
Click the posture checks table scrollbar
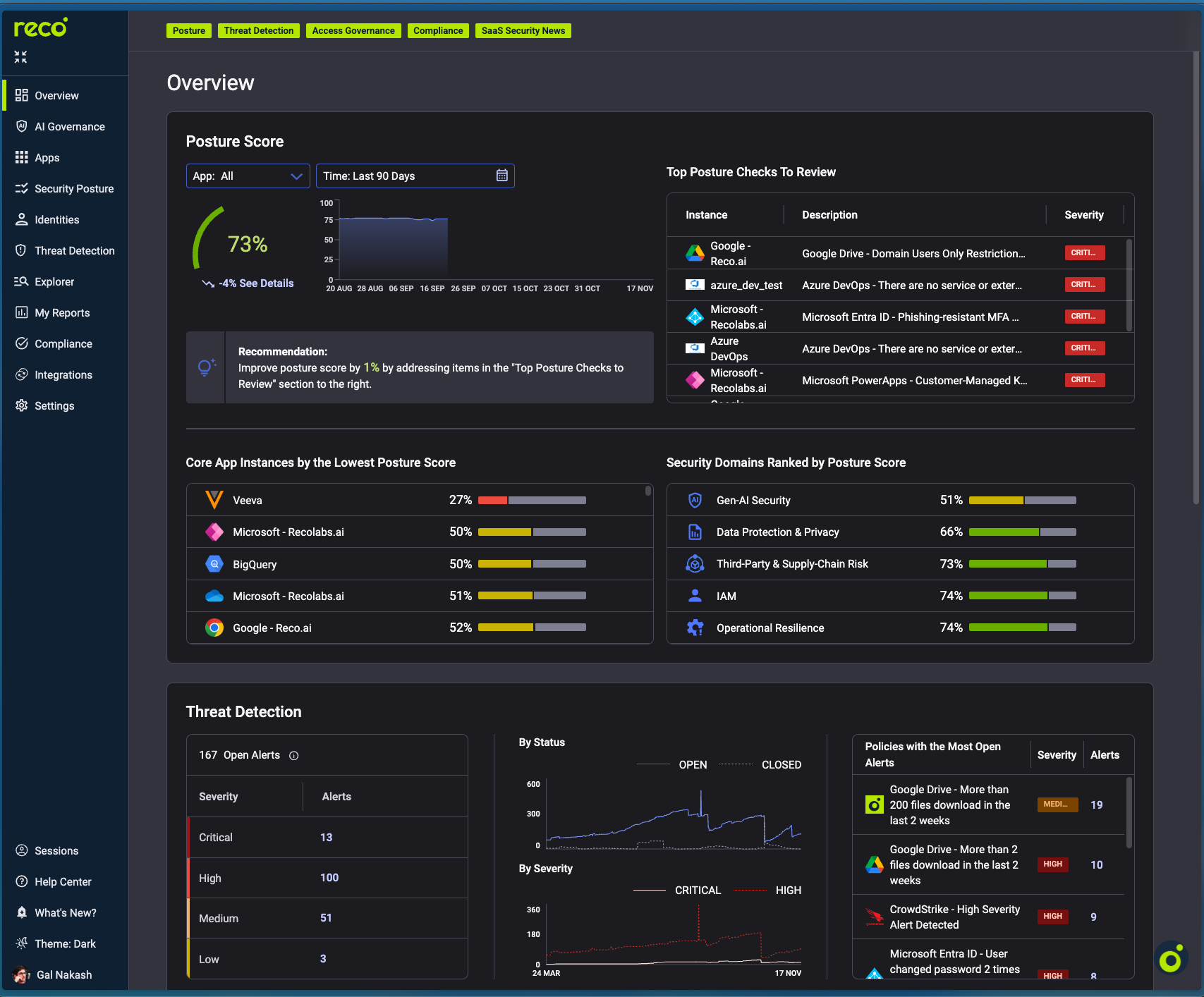[x=1129, y=285]
